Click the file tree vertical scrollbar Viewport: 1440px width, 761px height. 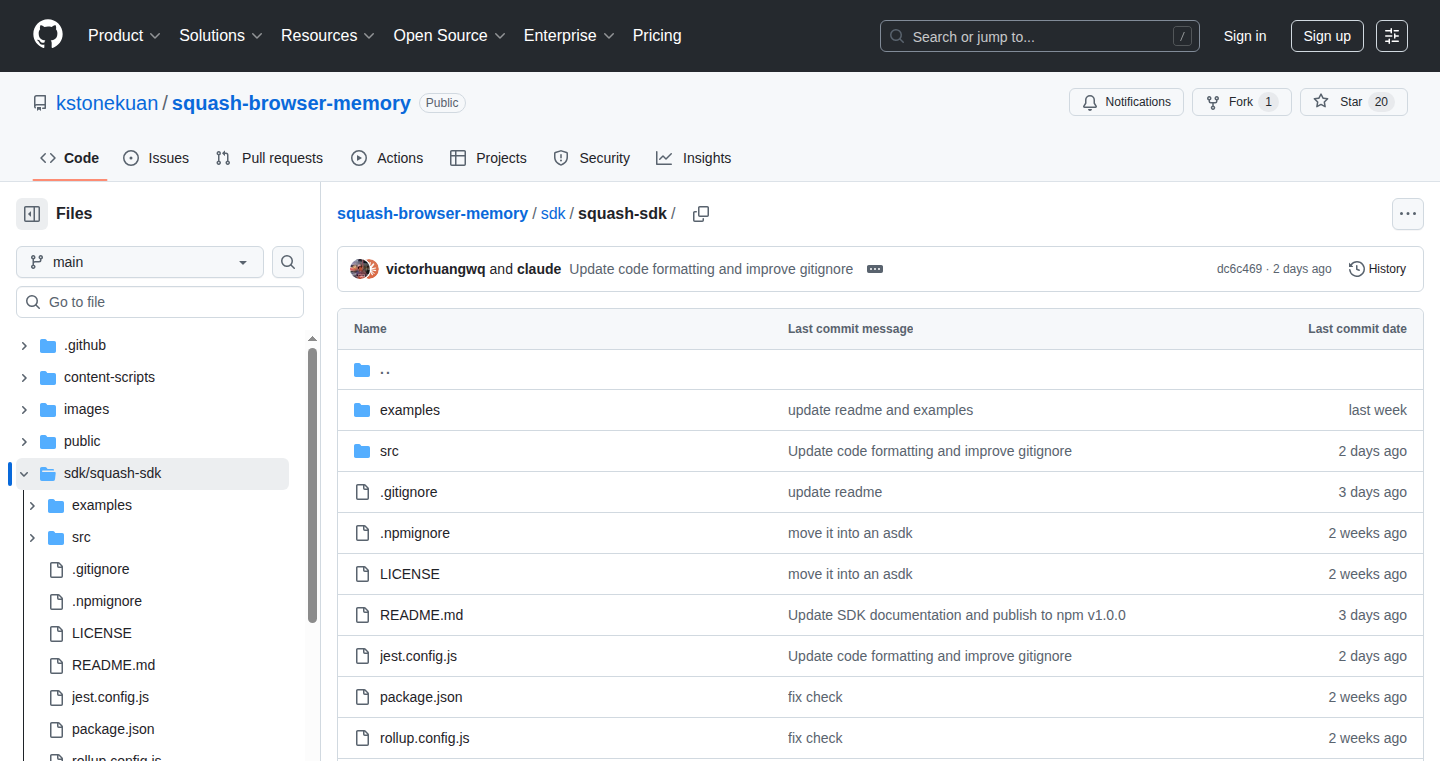(312, 485)
